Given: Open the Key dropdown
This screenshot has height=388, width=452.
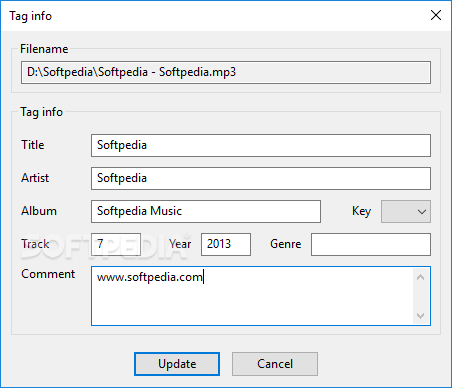Looking at the screenshot, I should 406,211.
